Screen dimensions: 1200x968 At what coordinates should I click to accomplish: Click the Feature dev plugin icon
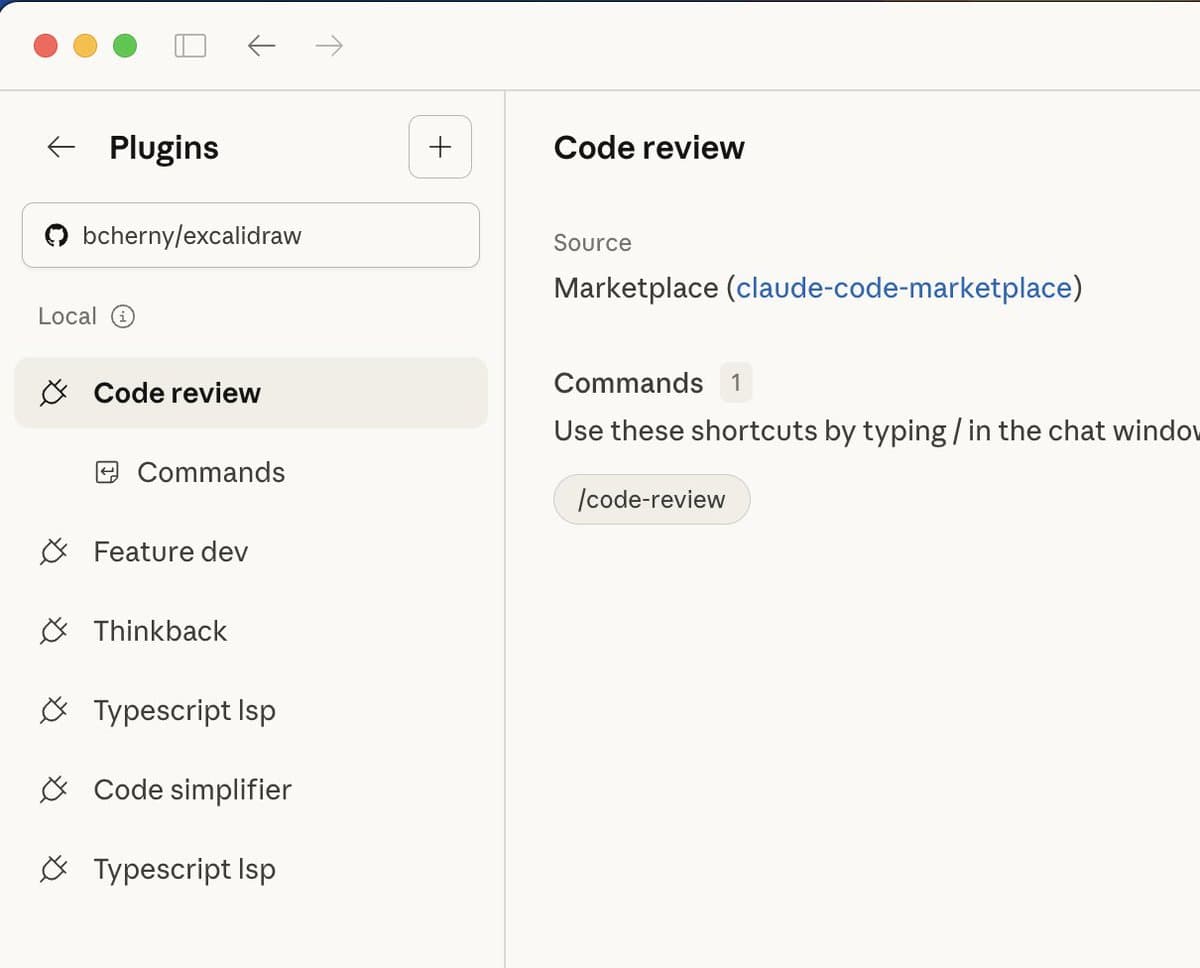click(53, 551)
